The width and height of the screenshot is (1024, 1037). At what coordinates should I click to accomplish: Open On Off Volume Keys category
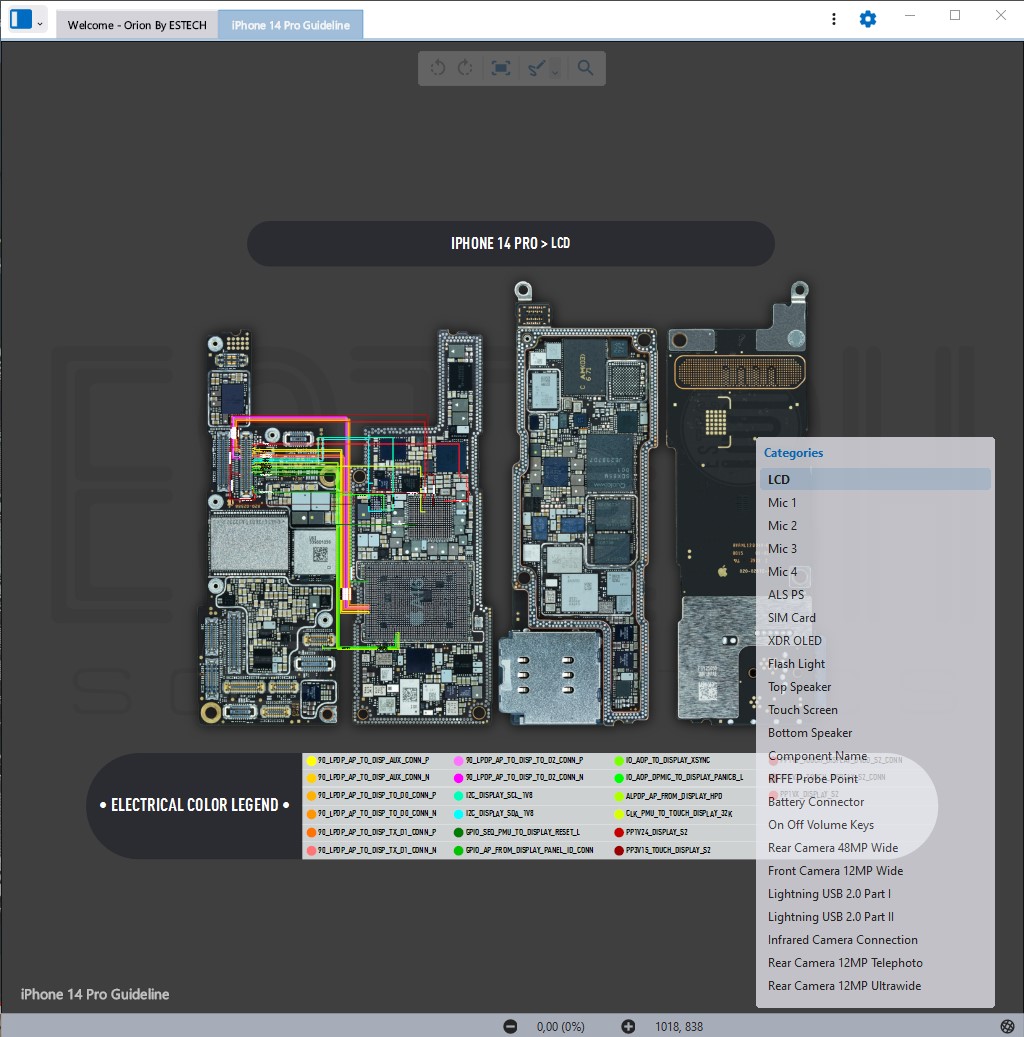(875, 825)
